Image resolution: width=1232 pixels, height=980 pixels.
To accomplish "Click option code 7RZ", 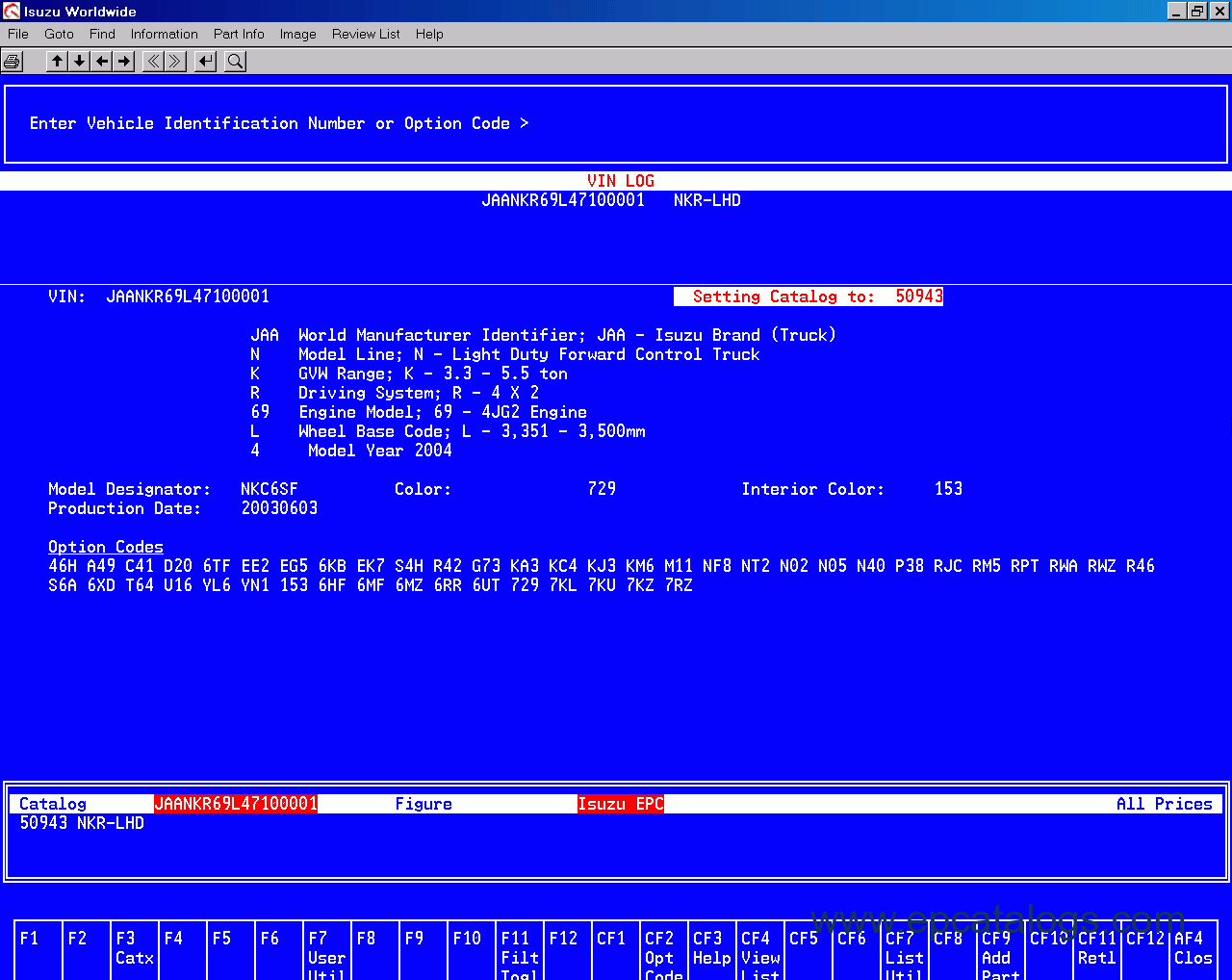I will (679, 585).
